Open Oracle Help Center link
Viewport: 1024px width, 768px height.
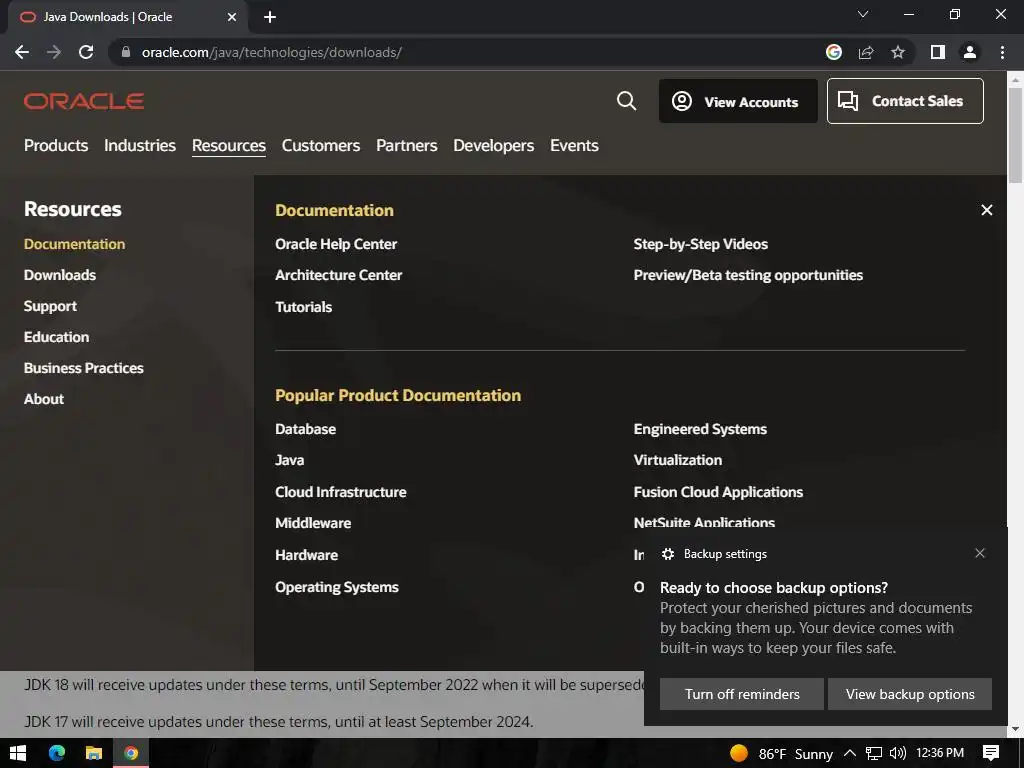336,244
